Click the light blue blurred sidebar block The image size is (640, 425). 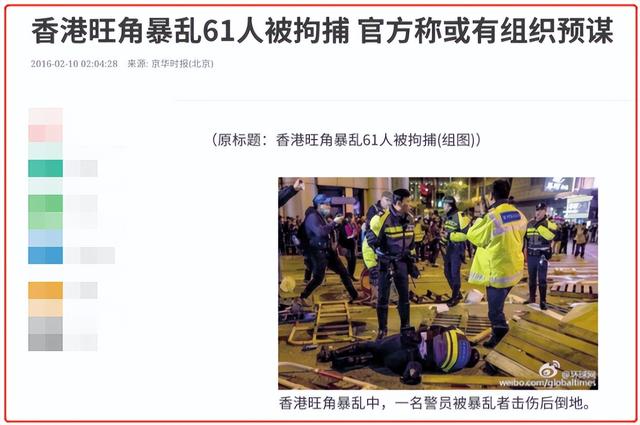click(x=45, y=238)
